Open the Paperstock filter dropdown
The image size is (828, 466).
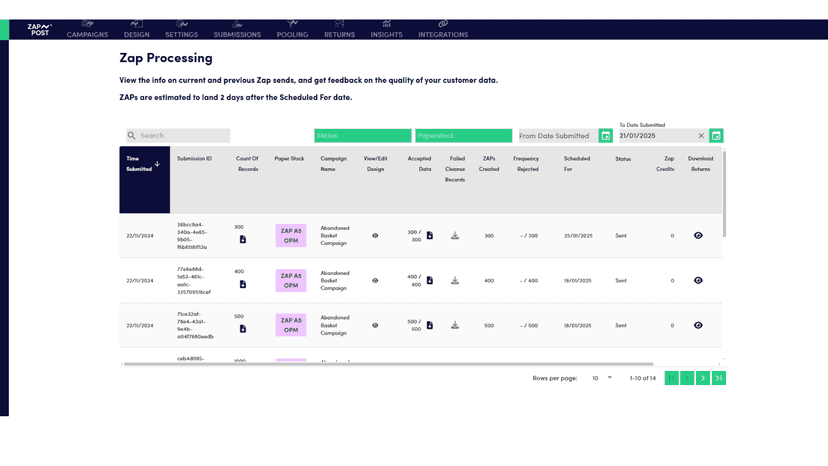pyautogui.click(x=464, y=136)
